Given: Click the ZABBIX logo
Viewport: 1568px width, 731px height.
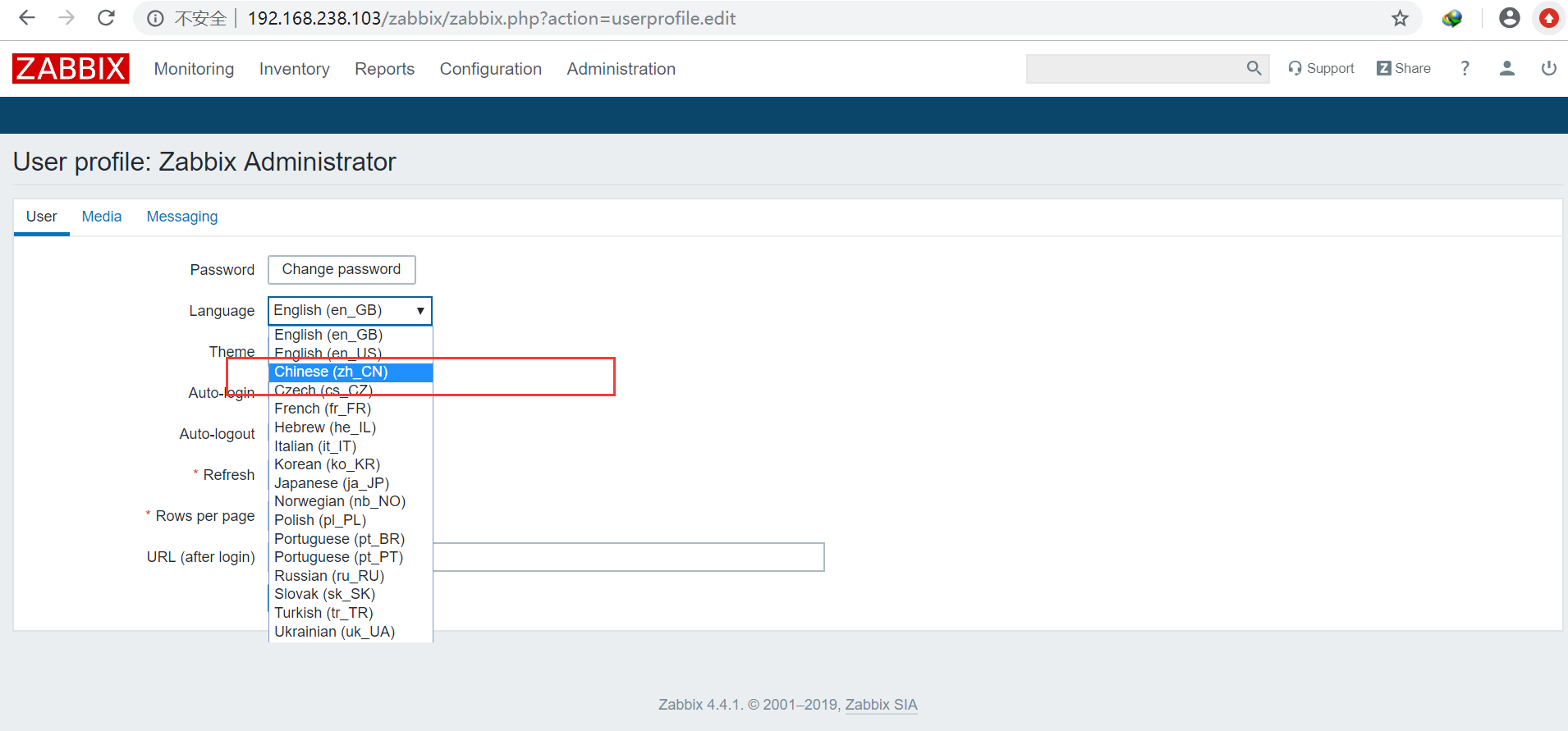Looking at the screenshot, I should (71, 69).
